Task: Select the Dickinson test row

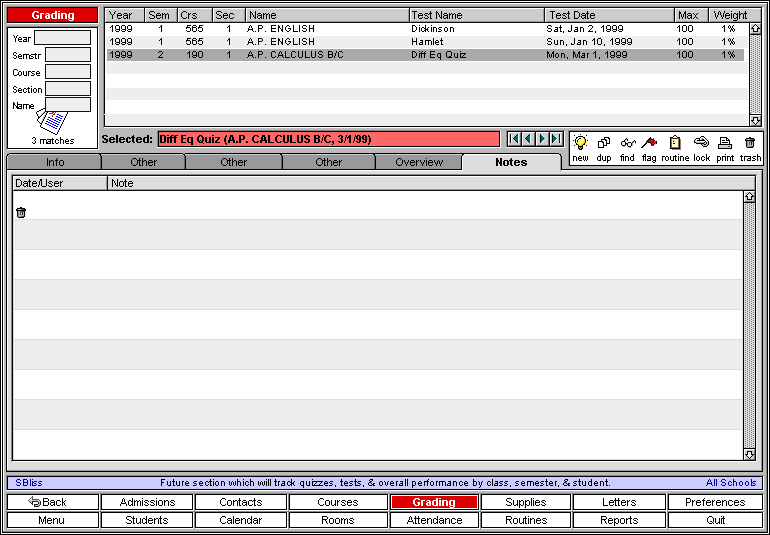Action: [425, 29]
